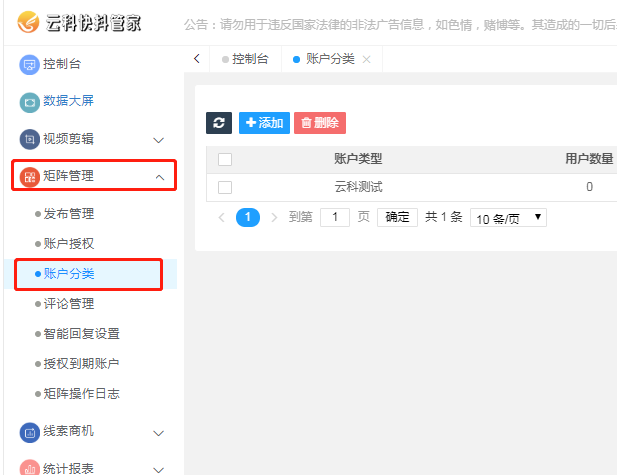Image resolution: width=617 pixels, height=475 pixels.
Task: Toggle the select-all checkbox in table header
Action: [x=225, y=159]
